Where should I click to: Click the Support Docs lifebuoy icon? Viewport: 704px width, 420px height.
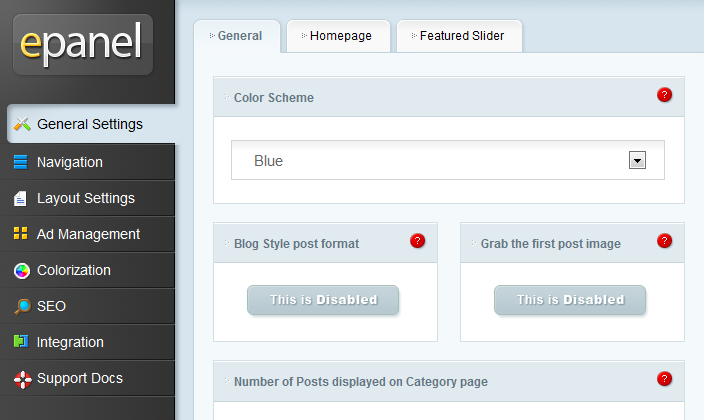(x=22, y=380)
